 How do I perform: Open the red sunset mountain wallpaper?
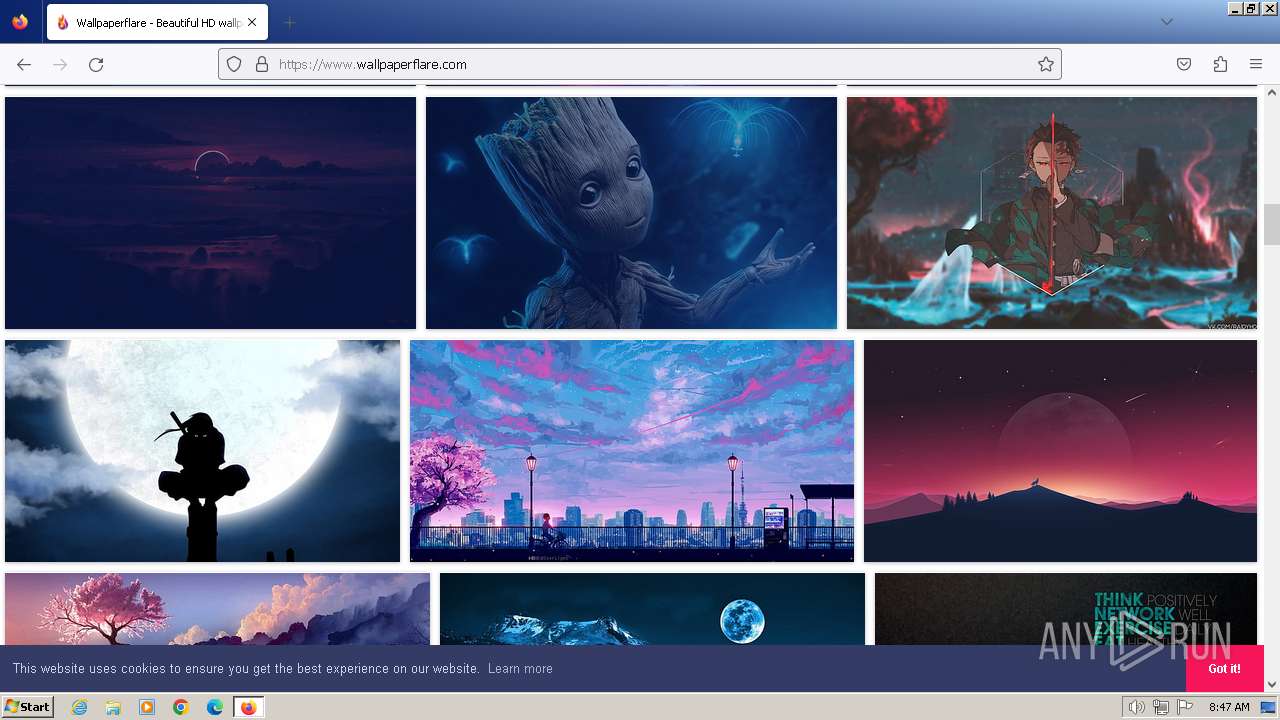[x=1060, y=451]
